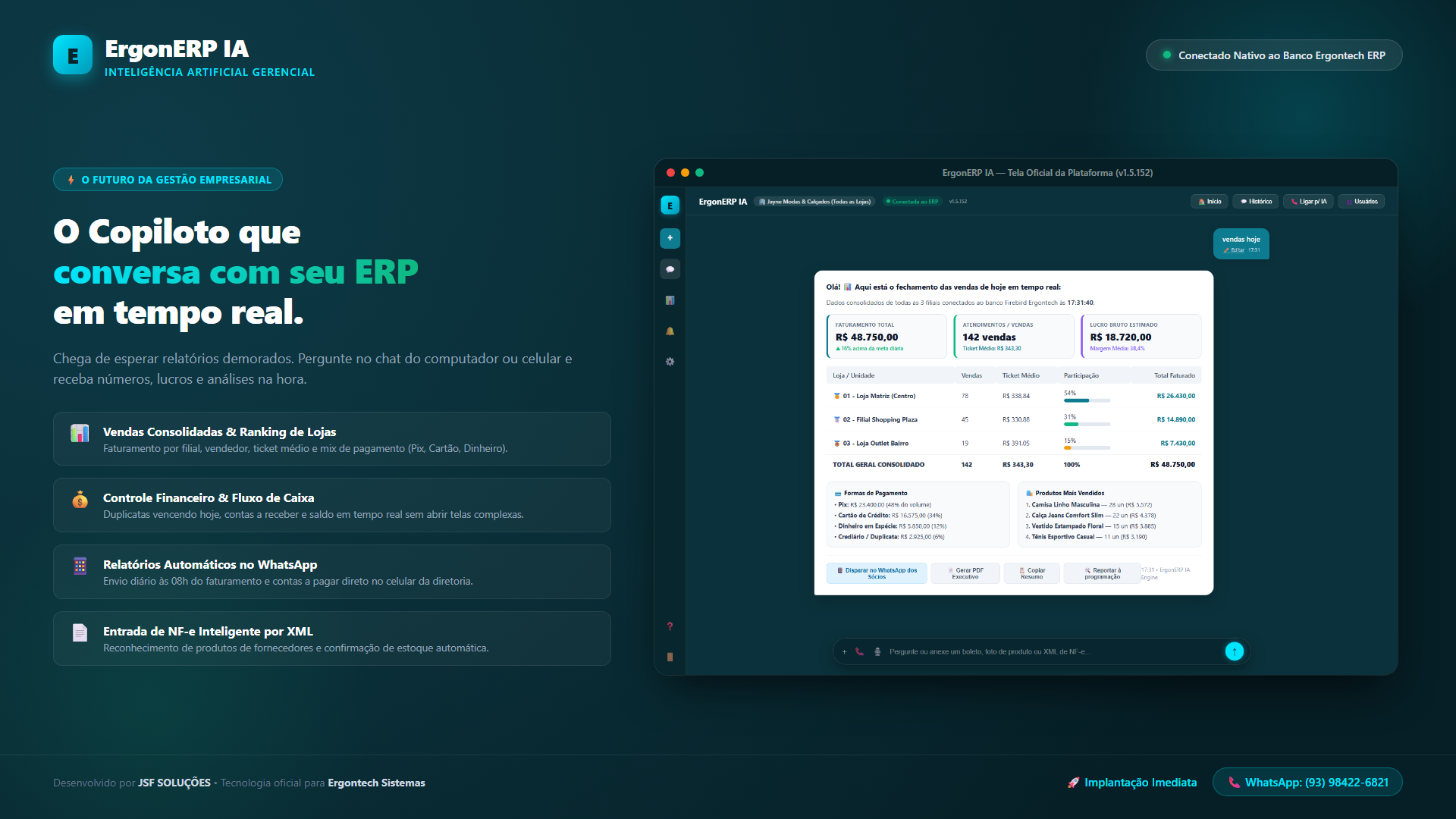Click the Lucro Bruto Estimado R$ 18.720,00 card
Screen dimensions: 1456x819
coord(1141,336)
